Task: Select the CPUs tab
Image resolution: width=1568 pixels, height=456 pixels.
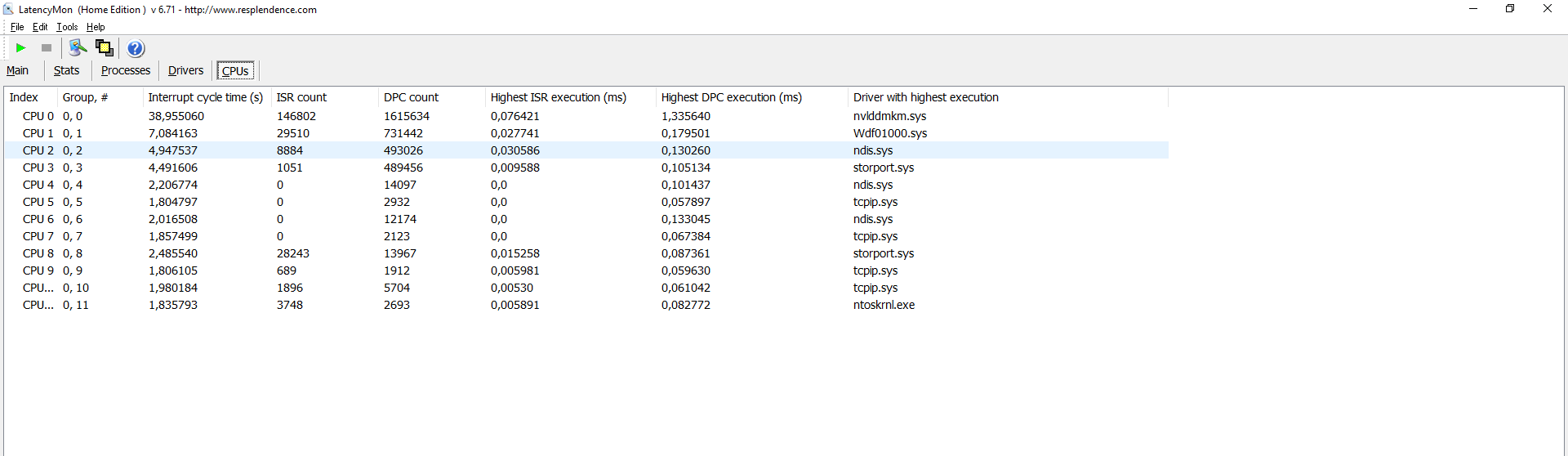Action: [x=235, y=71]
